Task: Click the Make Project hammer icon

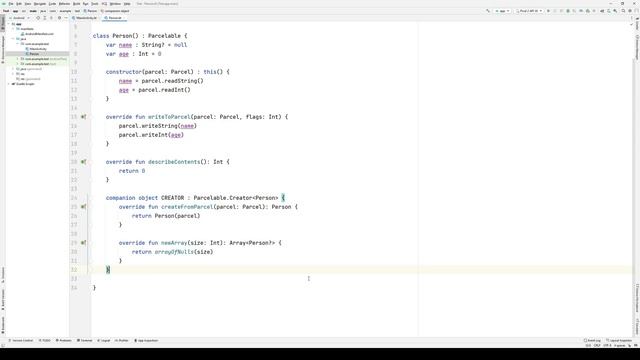Action: (487, 11)
